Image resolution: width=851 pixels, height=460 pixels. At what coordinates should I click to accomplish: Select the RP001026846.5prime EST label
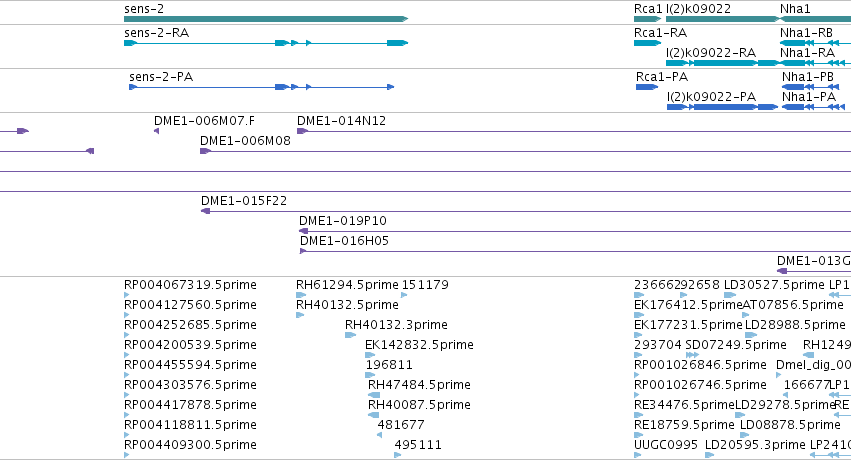tap(700, 365)
